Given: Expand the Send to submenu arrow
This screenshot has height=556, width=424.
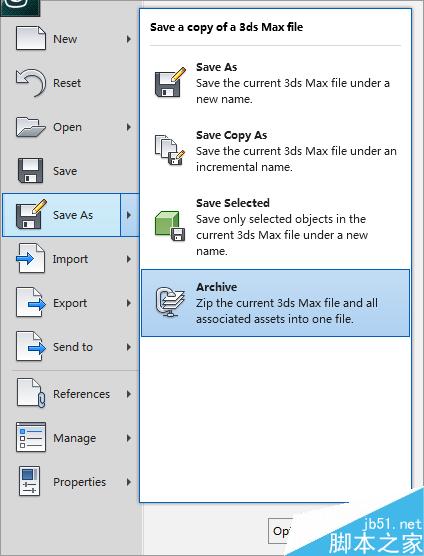Looking at the screenshot, I should coord(129,347).
